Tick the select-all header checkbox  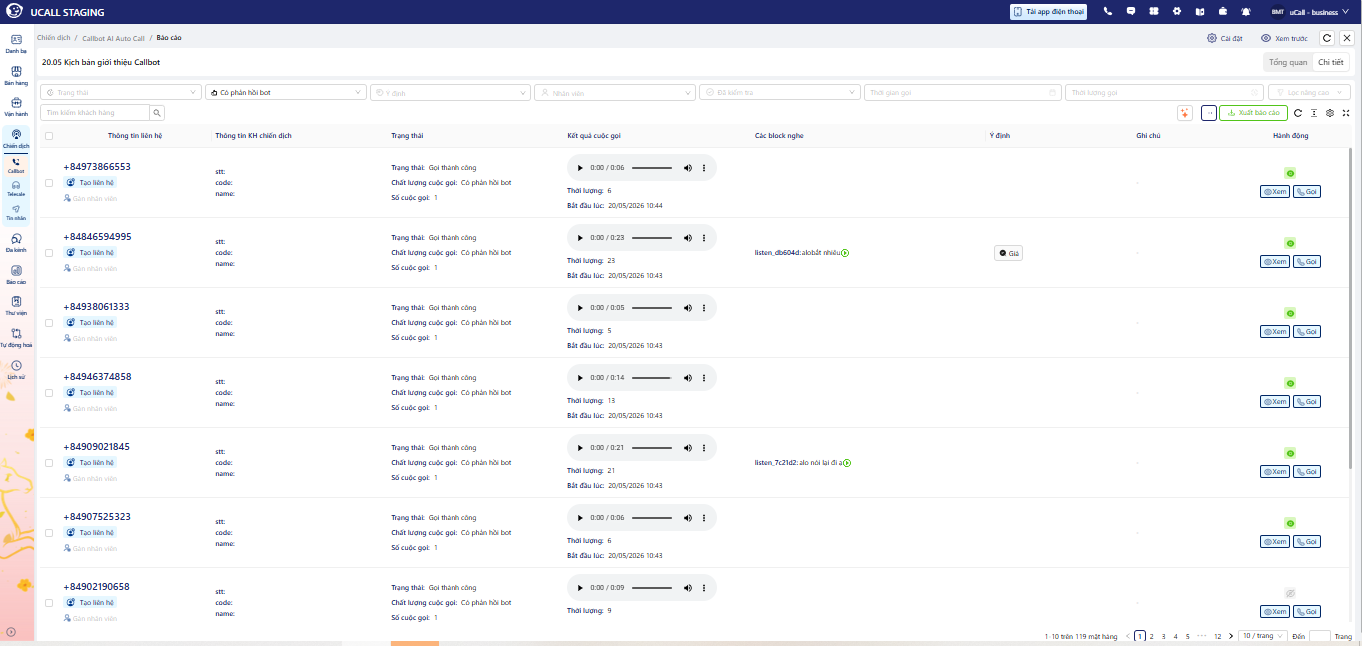point(49,135)
